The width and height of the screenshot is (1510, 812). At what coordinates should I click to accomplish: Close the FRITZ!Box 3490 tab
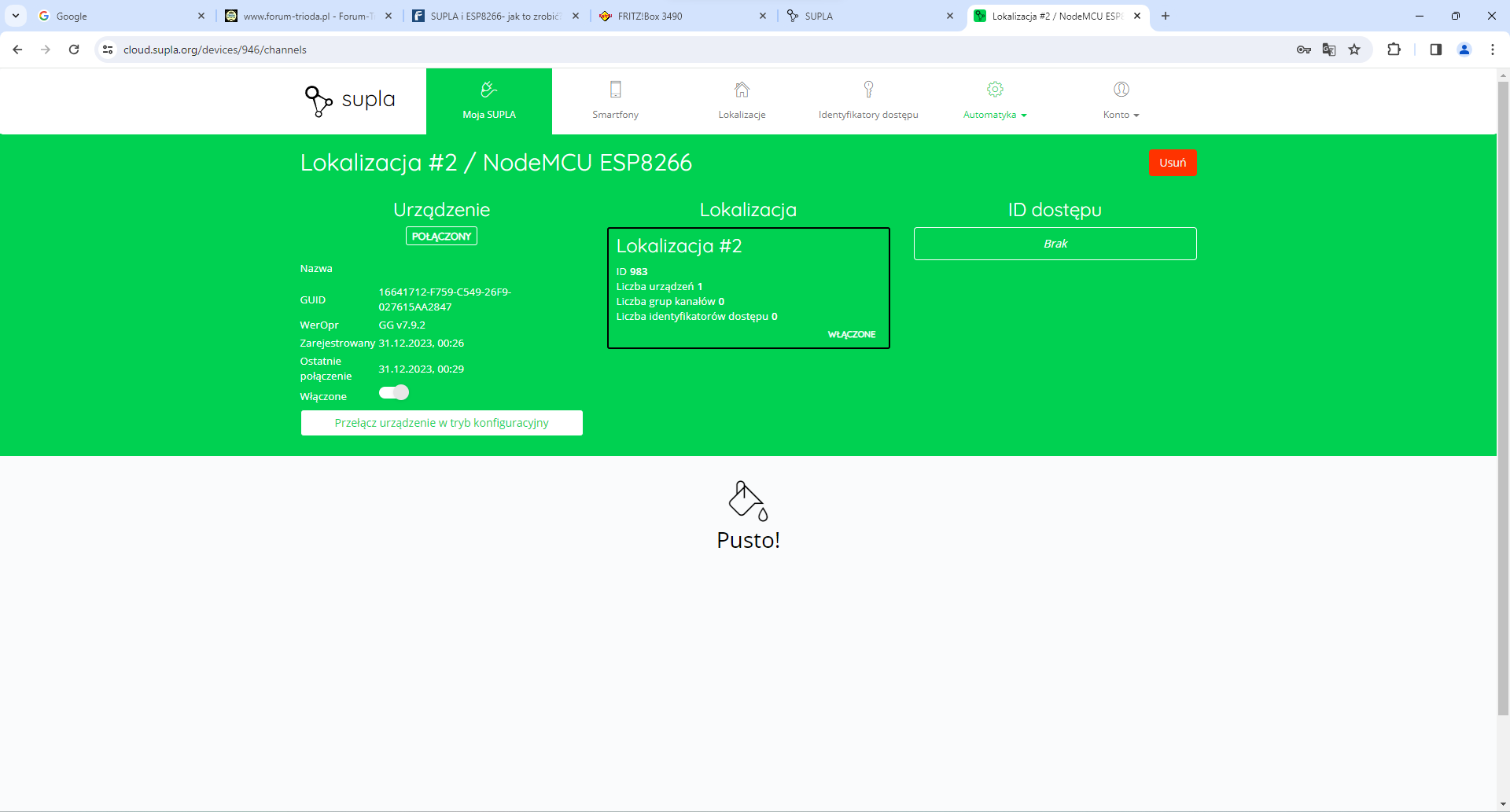pos(763,16)
